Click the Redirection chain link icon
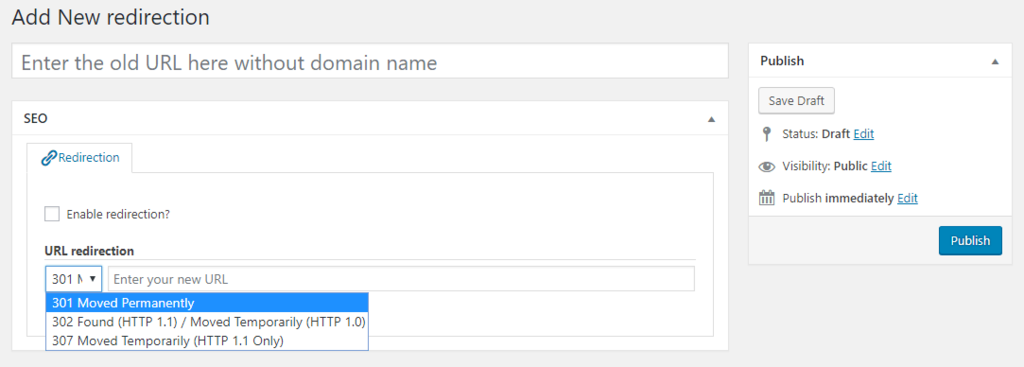The image size is (1024, 367). 49,158
